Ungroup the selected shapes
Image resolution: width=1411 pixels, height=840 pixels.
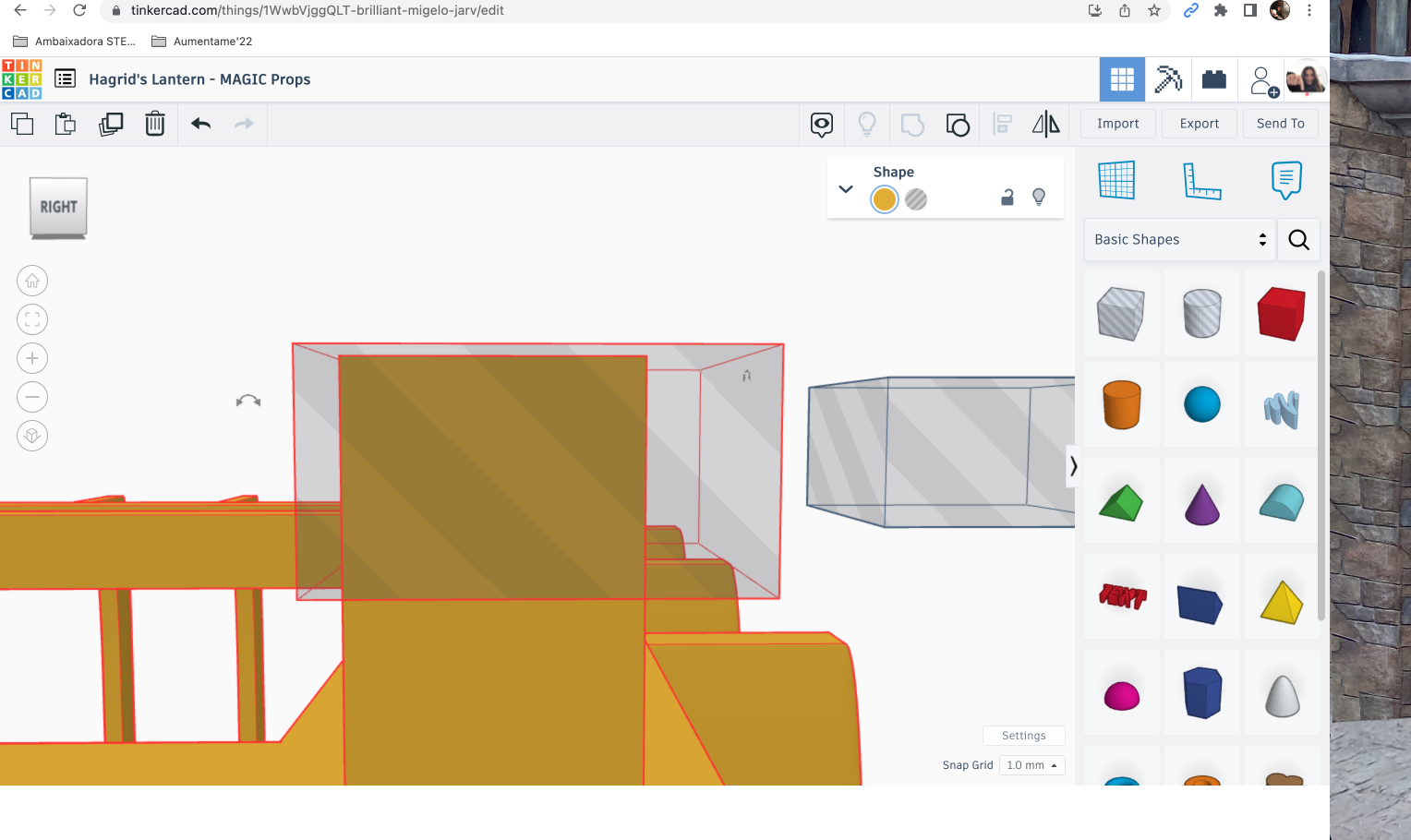(x=958, y=124)
